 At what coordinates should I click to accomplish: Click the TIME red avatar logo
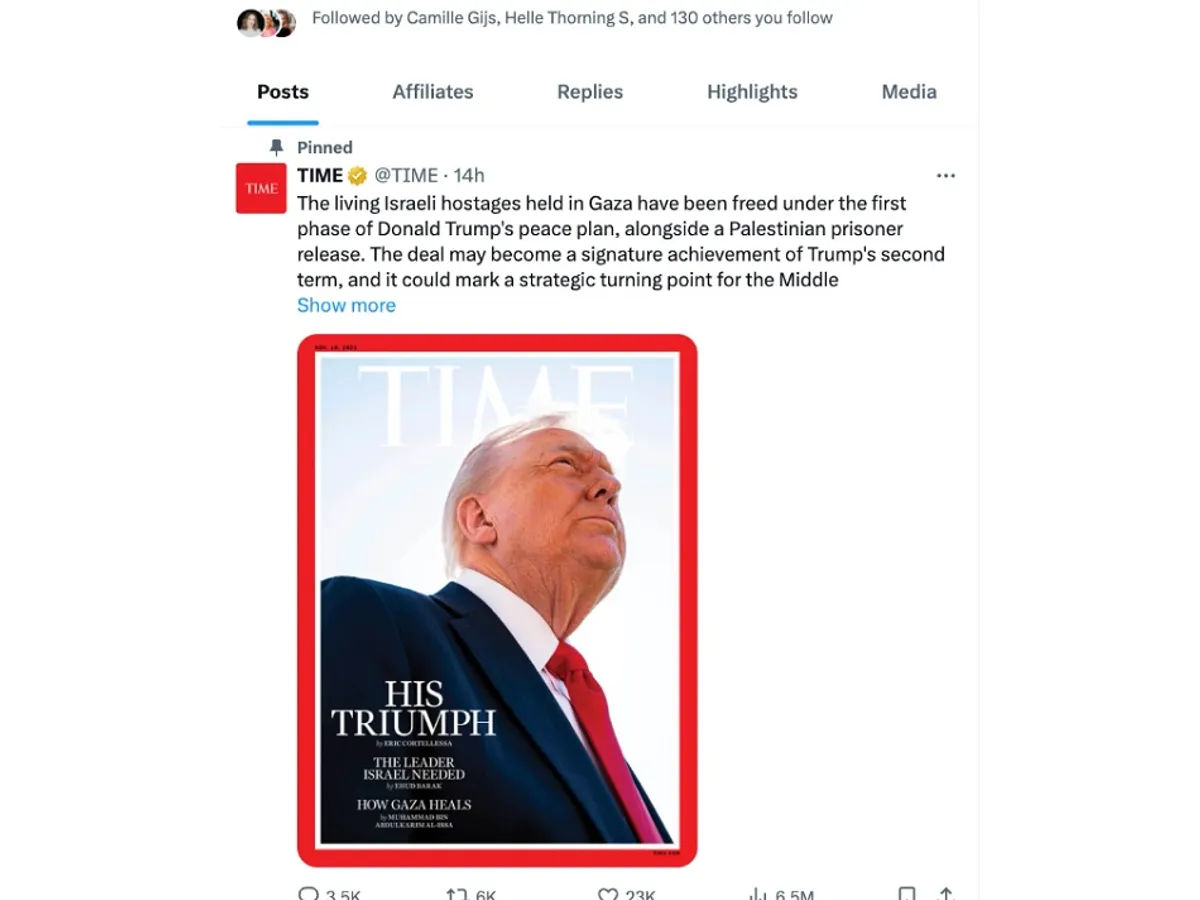tap(261, 188)
